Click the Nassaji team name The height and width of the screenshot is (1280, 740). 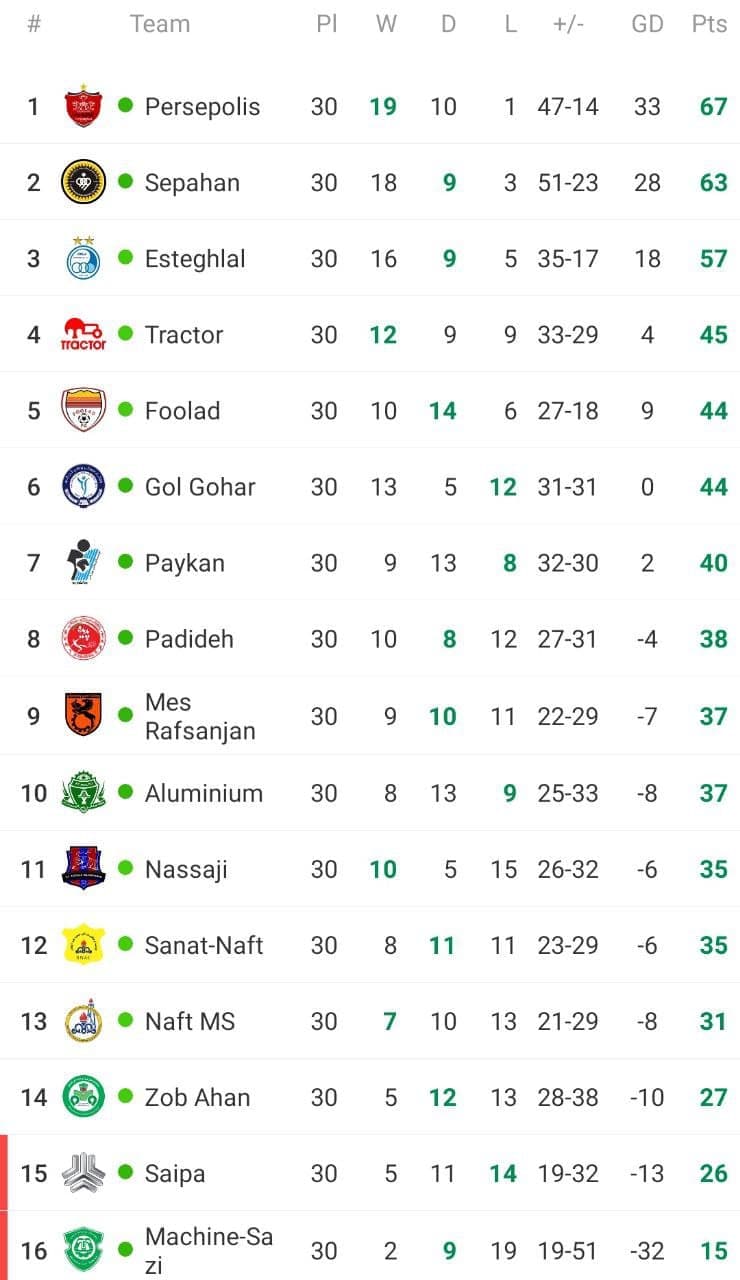(186, 869)
